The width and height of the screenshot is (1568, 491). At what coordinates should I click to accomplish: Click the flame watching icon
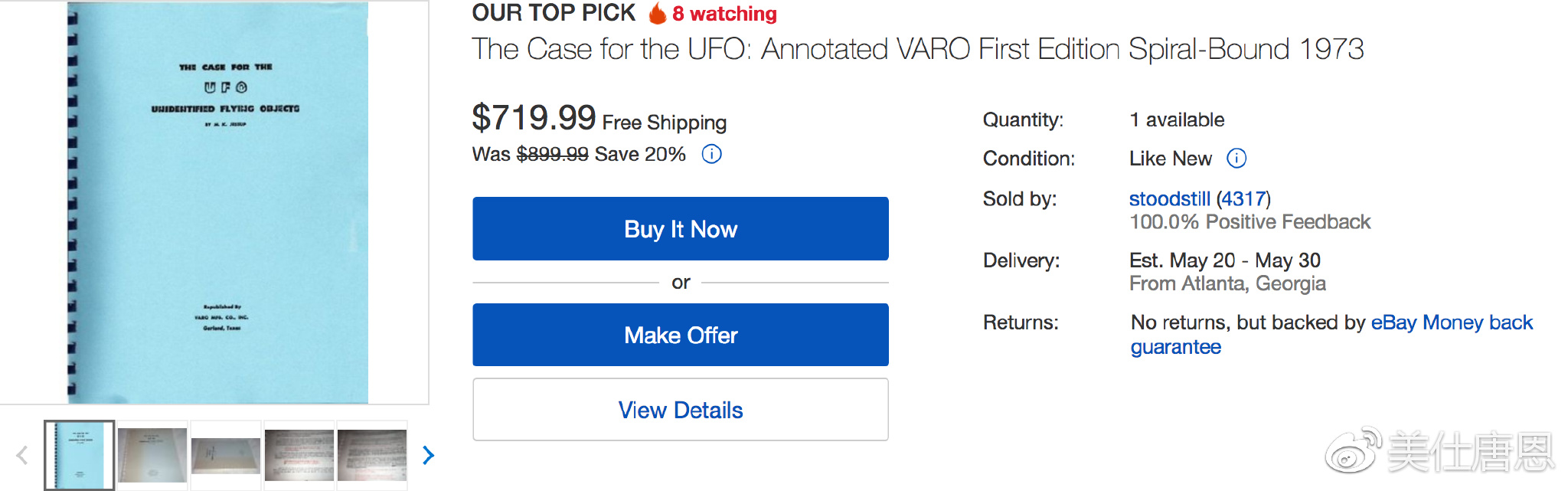[x=657, y=13]
